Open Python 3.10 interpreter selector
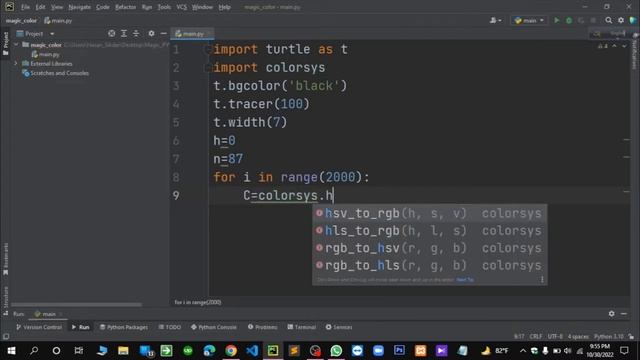This screenshot has width=640, height=360. click(x=609, y=337)
